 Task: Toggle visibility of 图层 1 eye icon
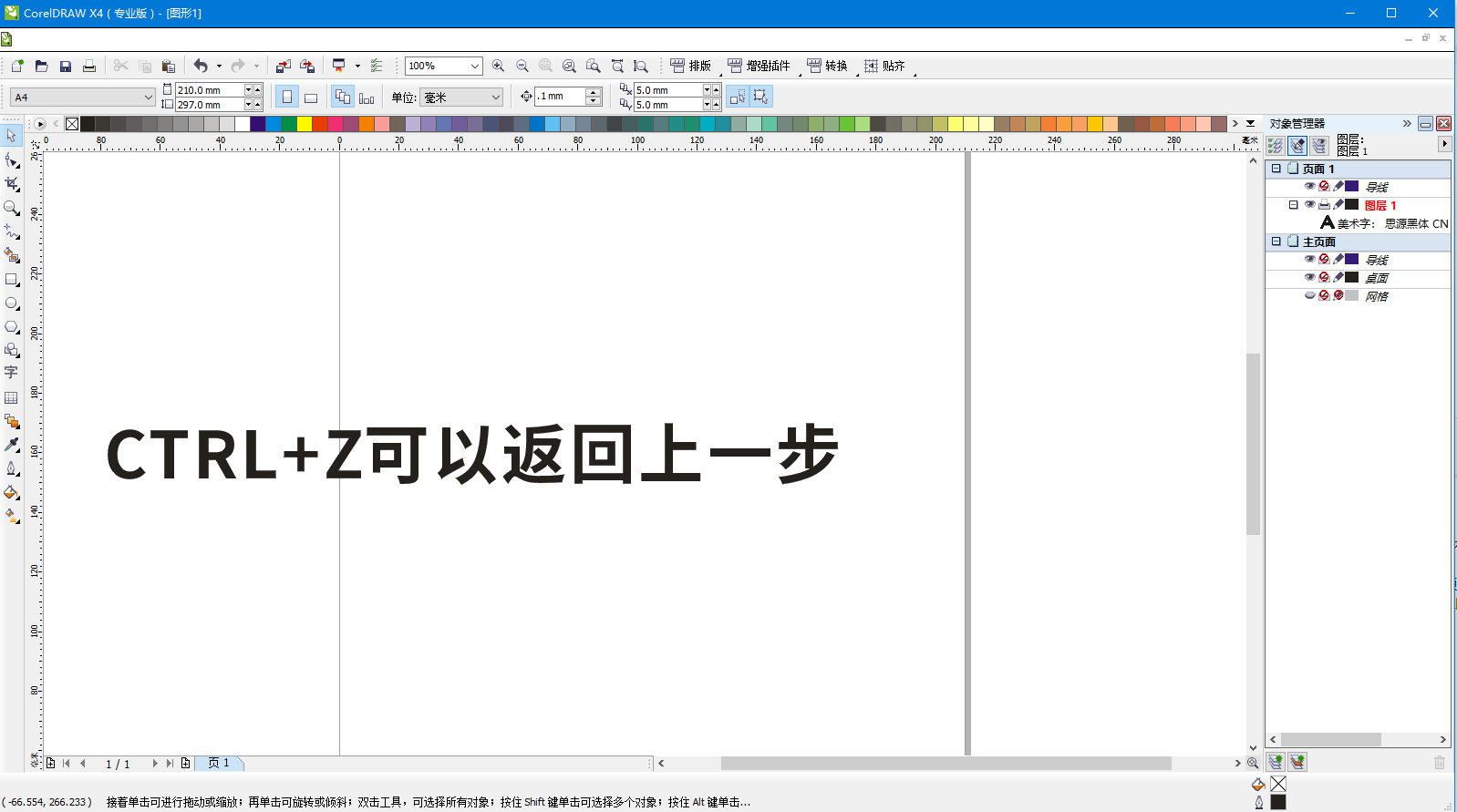point(1309,204)
